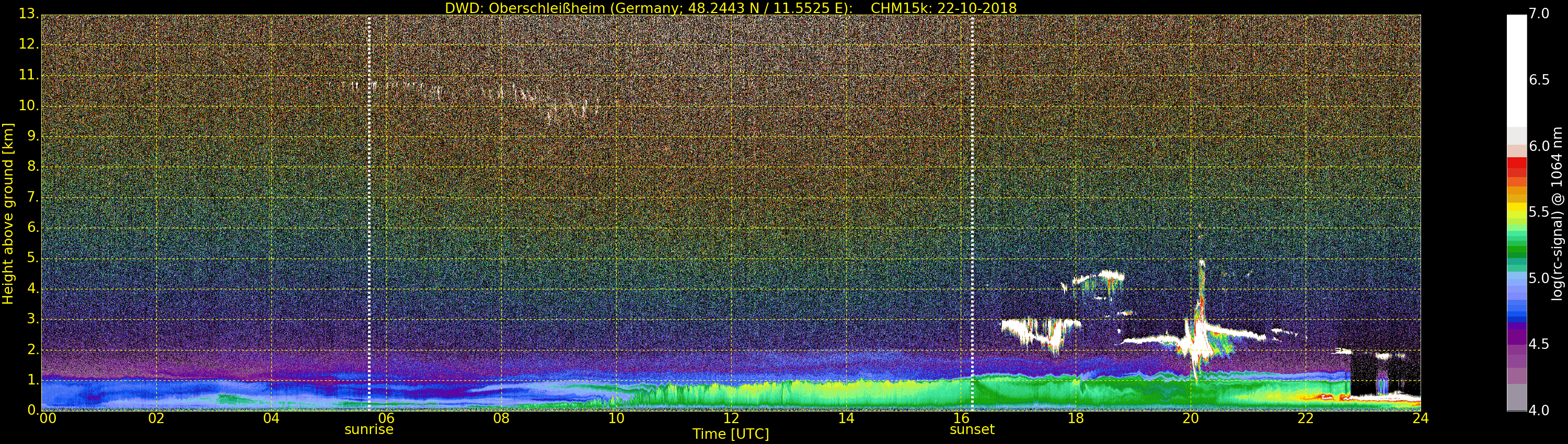Click the x-axis tick label '18'
This screenshot has height=444, width=1568.
[1076, 418]
